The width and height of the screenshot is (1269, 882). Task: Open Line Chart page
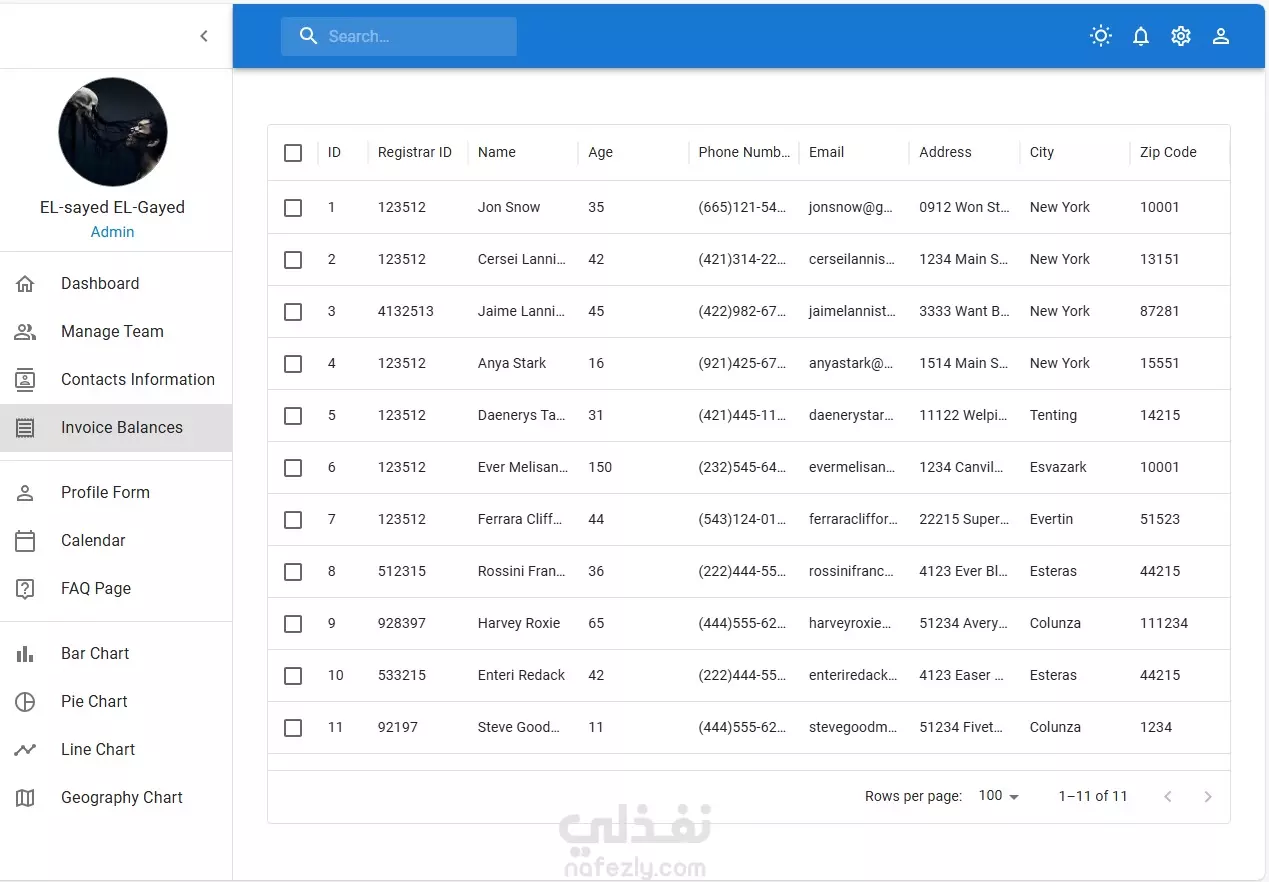click(x=116, y=750)
